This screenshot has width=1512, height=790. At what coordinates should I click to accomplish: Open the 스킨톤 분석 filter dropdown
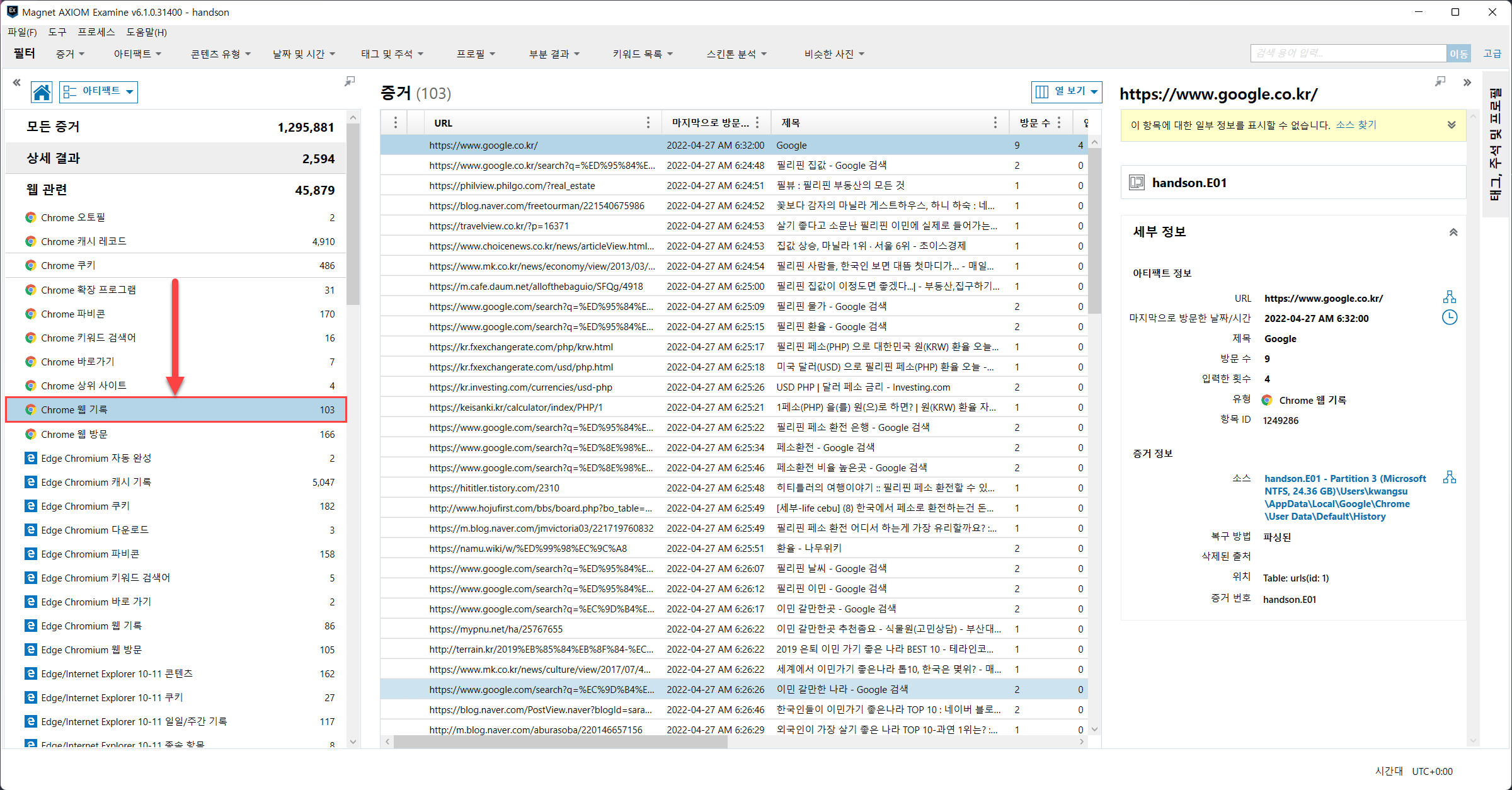(x=736, y=54)
